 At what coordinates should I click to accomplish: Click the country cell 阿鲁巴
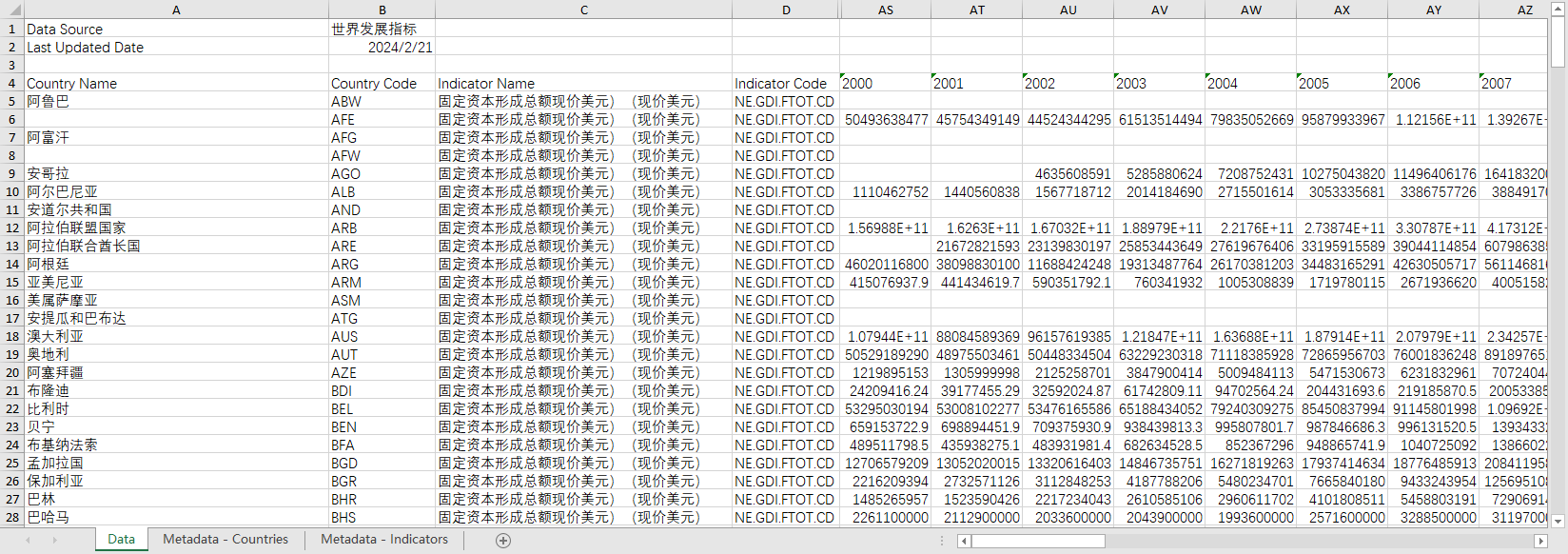[176, 101]
